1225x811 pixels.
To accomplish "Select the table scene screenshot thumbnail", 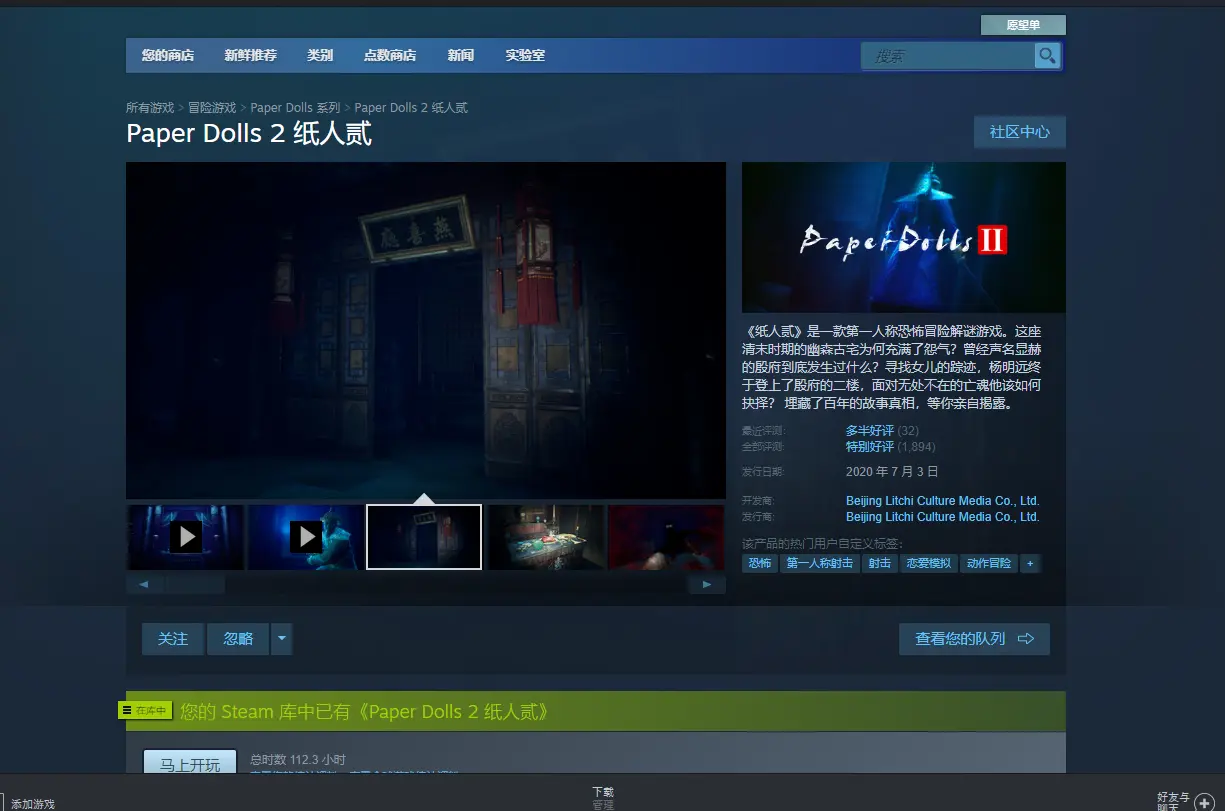I will click(x=545, y=537).
